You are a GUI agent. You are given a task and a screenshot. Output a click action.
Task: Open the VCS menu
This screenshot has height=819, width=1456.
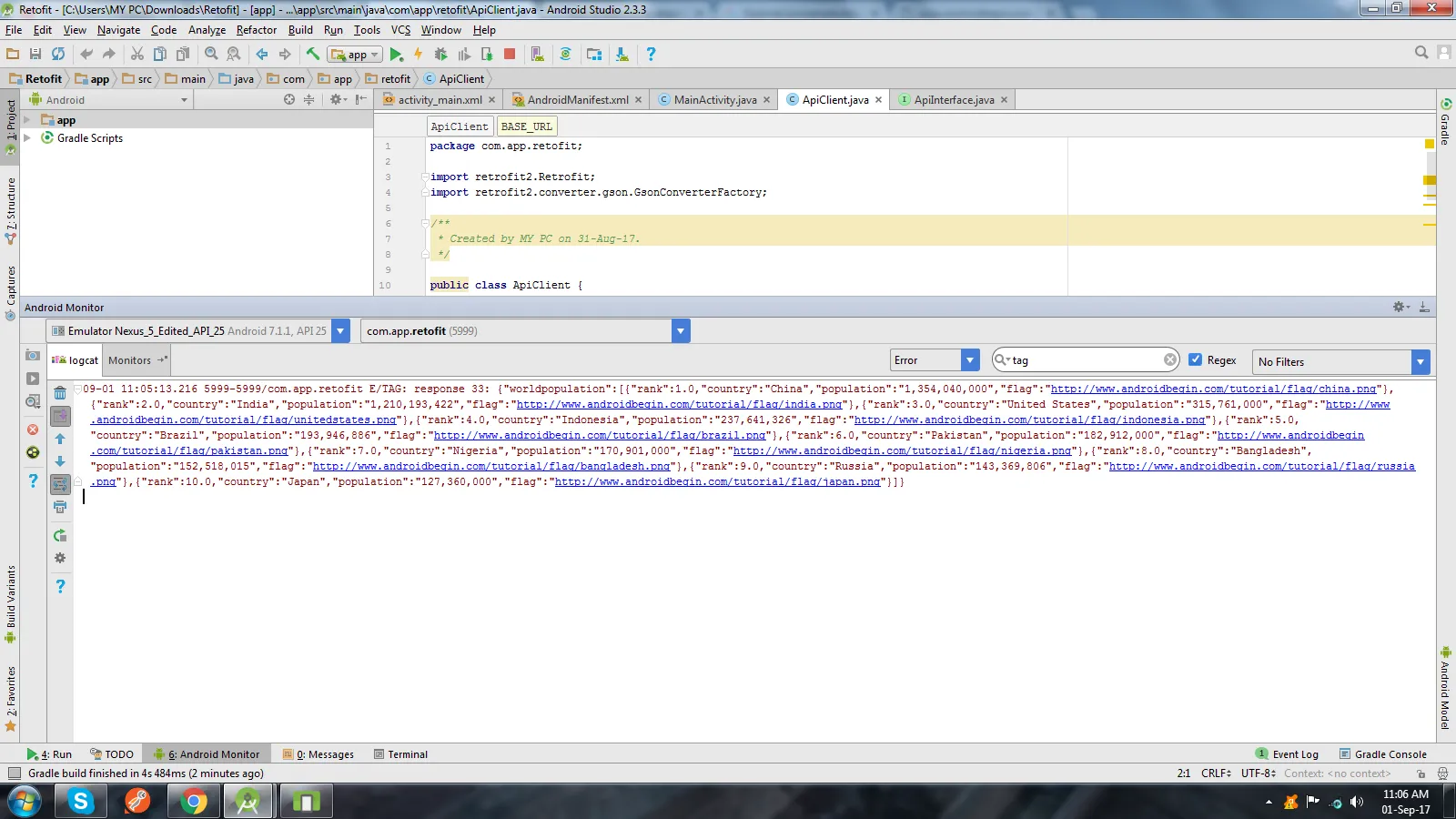click(400, 30)
